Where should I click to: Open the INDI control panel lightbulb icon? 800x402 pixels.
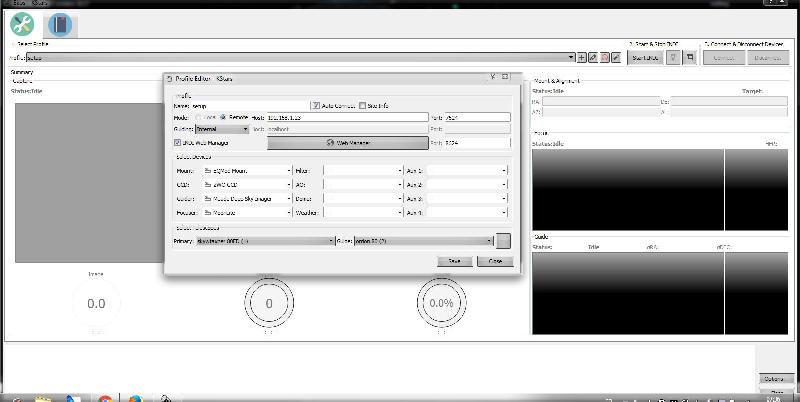(x=673, y=58)
